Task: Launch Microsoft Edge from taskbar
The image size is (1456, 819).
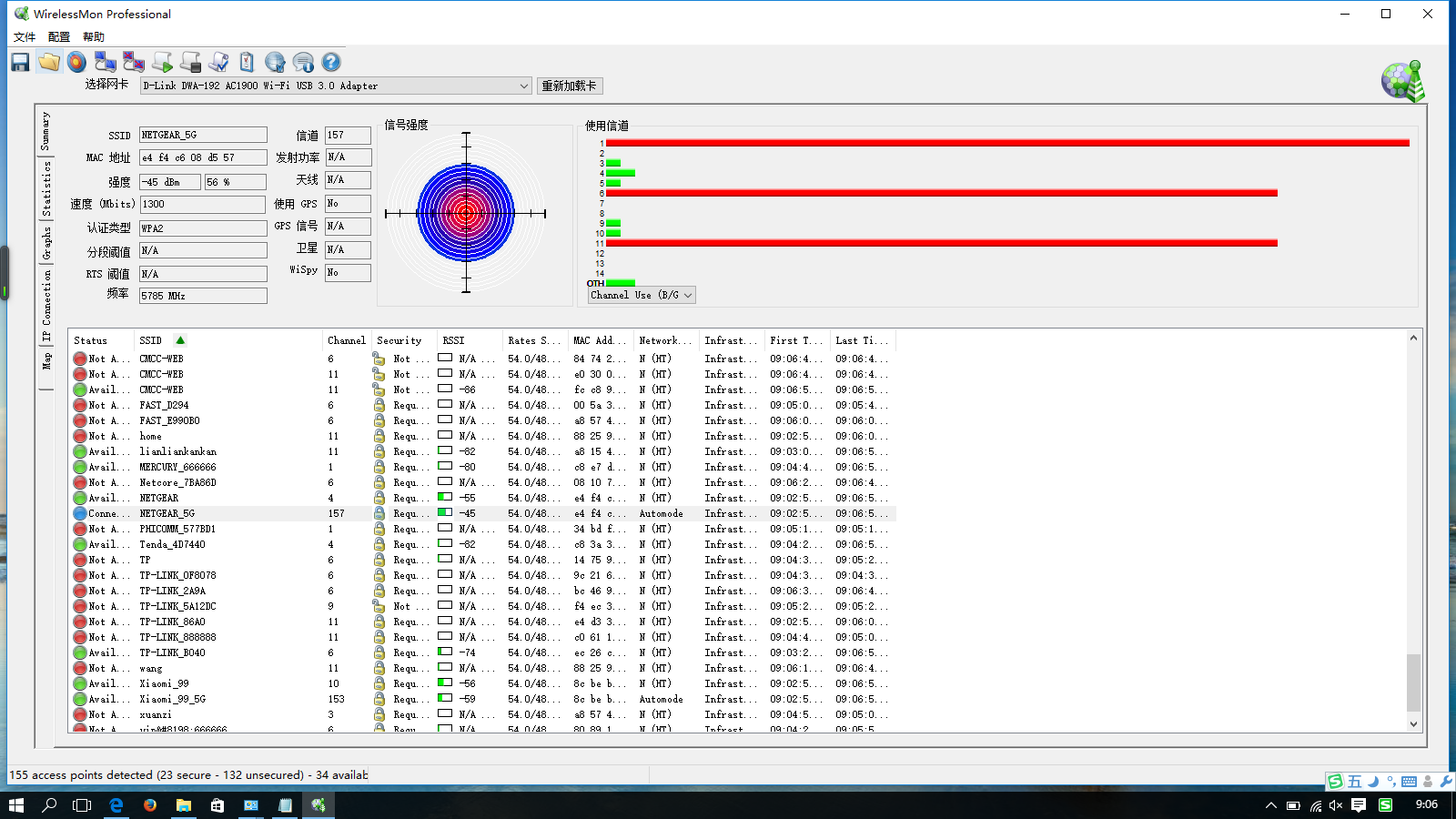Action: pyautogui.click(x=116, y=805)
